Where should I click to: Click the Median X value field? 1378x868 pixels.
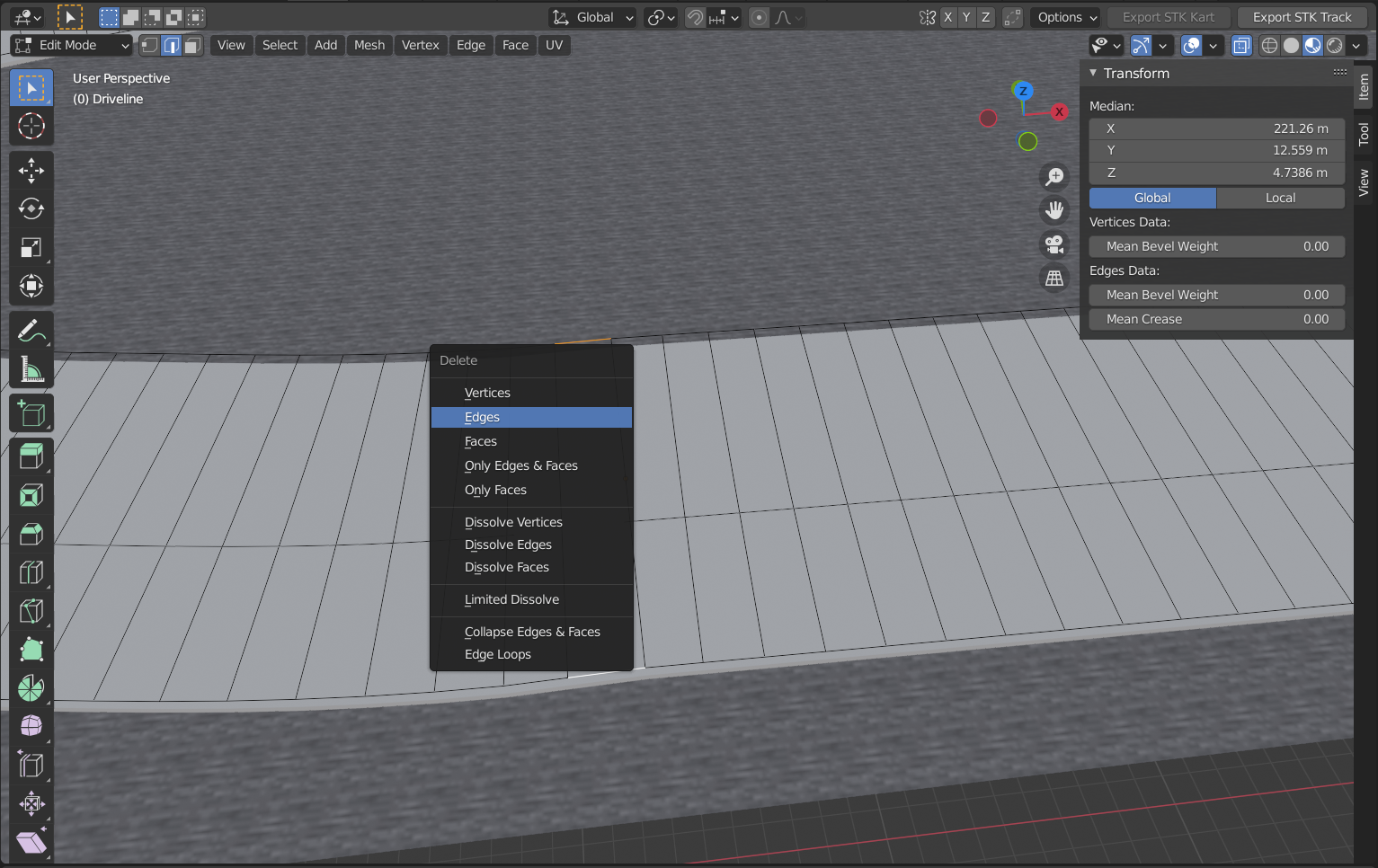click(x=1216, y=128)
